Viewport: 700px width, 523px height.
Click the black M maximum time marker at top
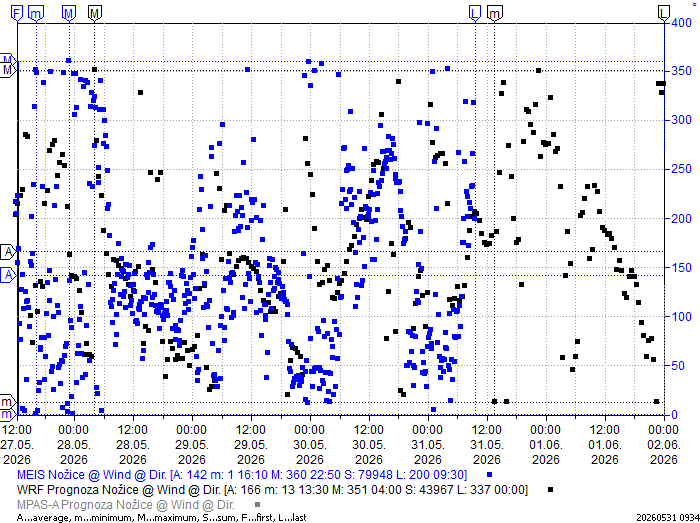(x=94, y=13)
